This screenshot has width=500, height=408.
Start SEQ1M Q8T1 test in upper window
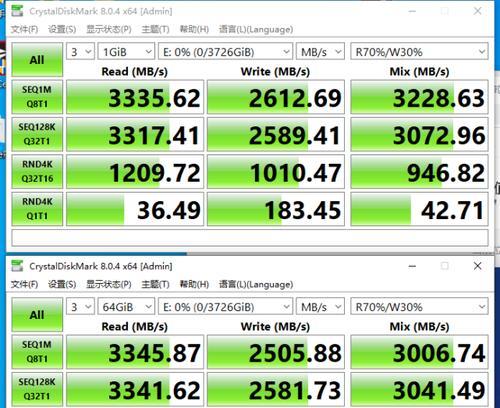point(37,97)
